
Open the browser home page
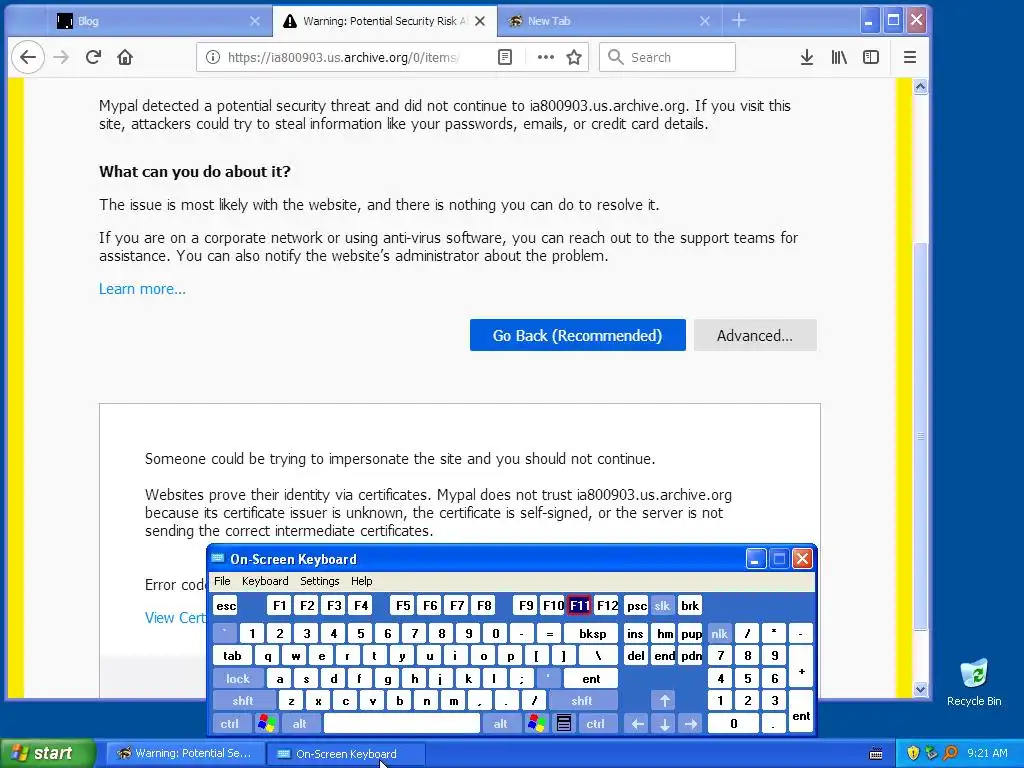pos(125,57)
